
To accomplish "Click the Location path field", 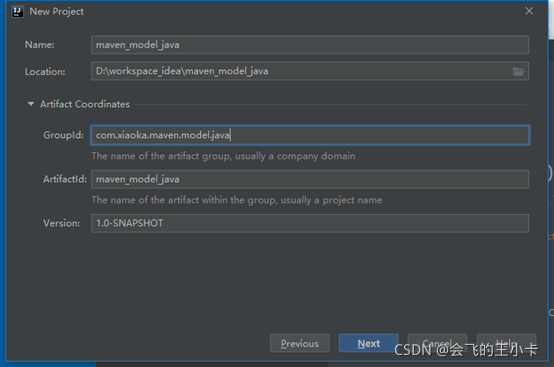I will pos(310,71).
